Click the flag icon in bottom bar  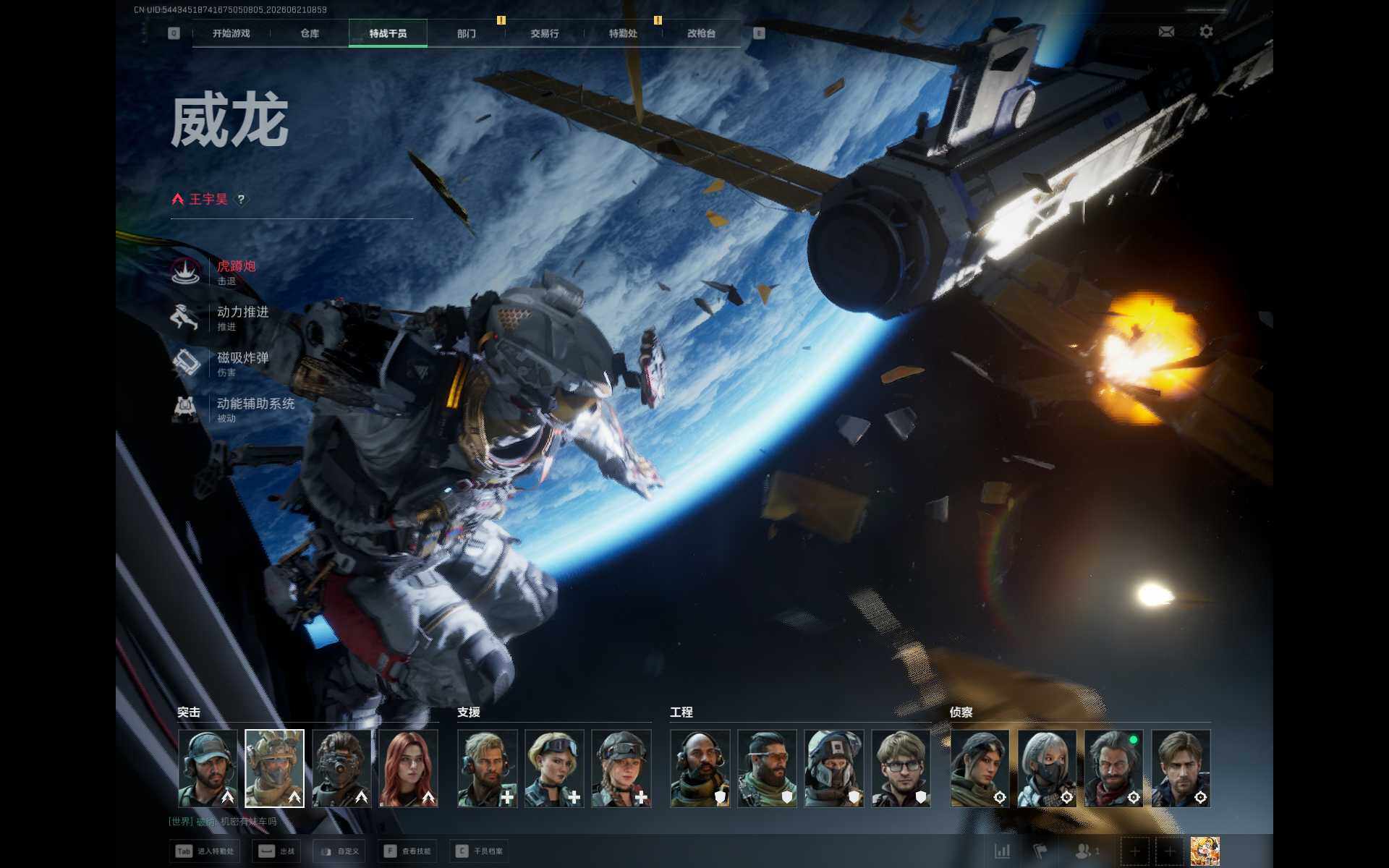point(1040,851)
